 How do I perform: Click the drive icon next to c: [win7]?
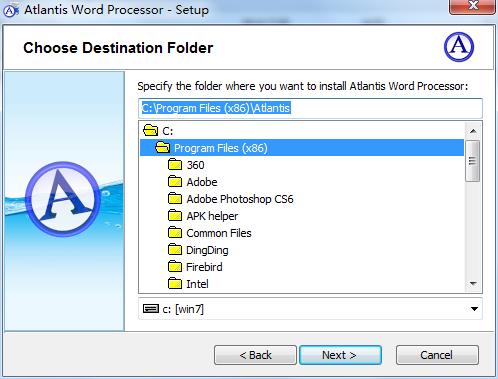[x=151, y=309]
